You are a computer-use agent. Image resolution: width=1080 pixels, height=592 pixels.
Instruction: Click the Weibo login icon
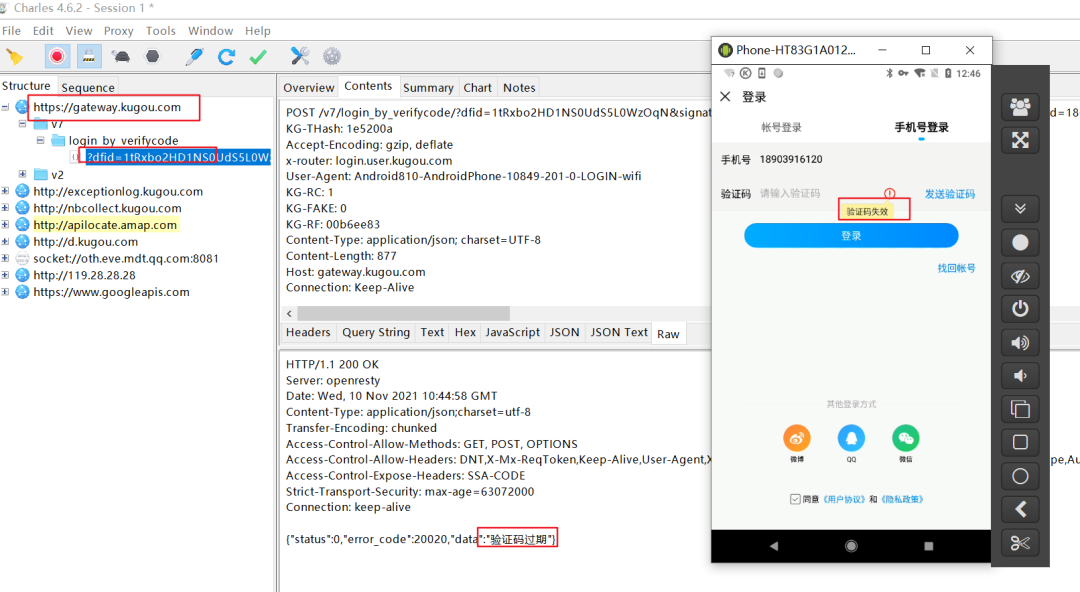(x=797, y=438)
